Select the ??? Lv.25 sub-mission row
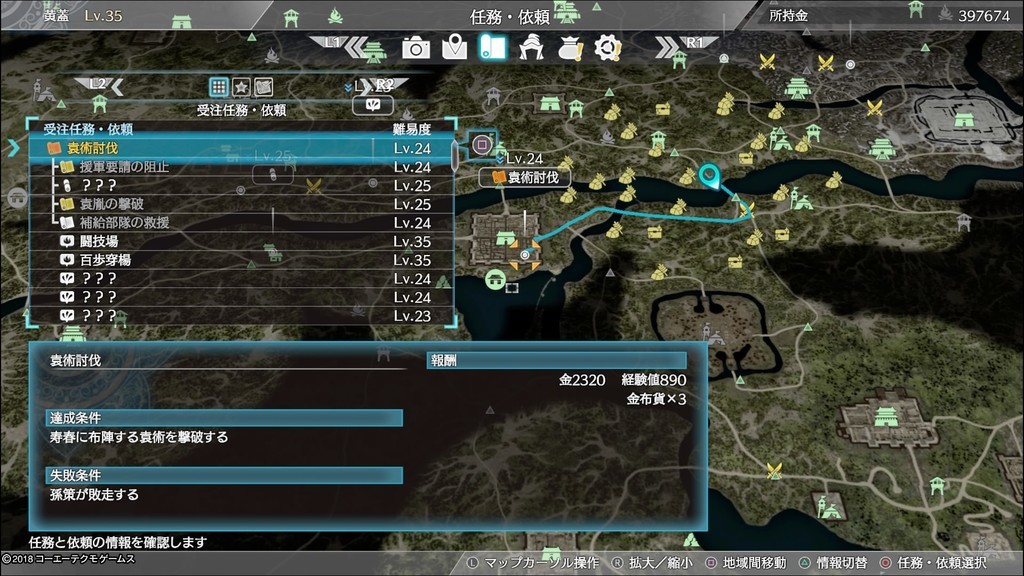The width and height of the screenshot is (1024, 576). (241, 185)
